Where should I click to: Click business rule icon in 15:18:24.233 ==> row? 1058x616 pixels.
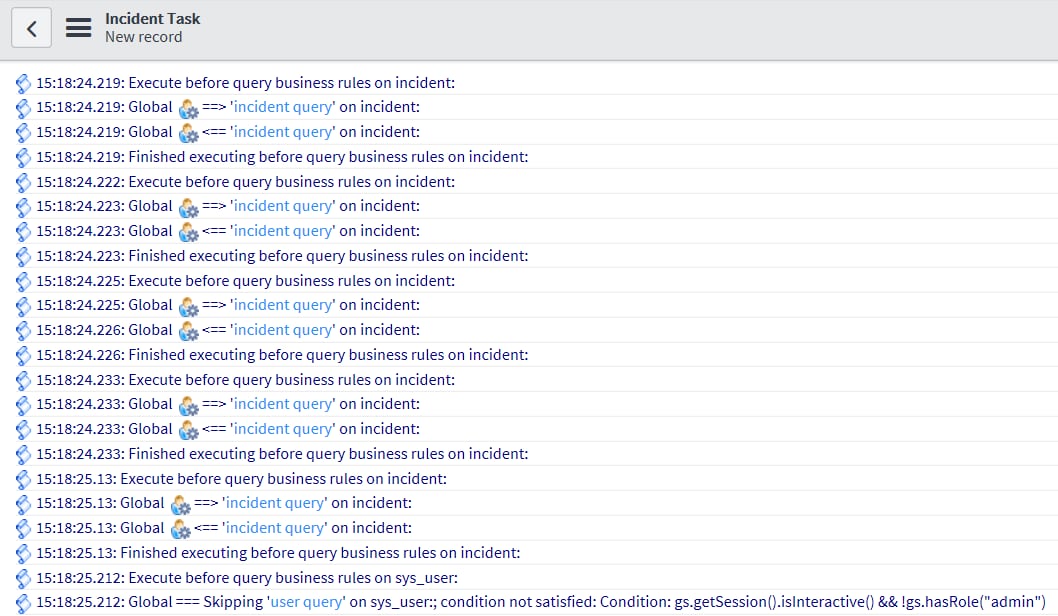tap(189, 406)
